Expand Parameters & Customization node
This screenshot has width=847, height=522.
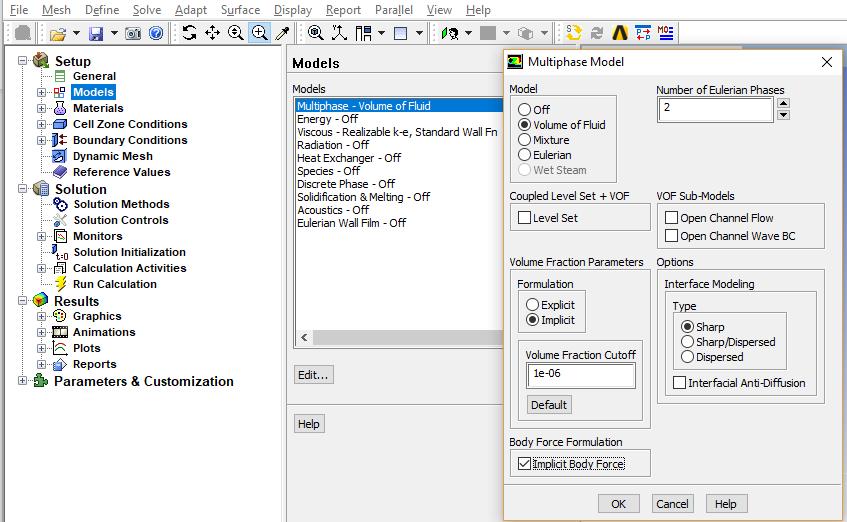pos(22,380)
